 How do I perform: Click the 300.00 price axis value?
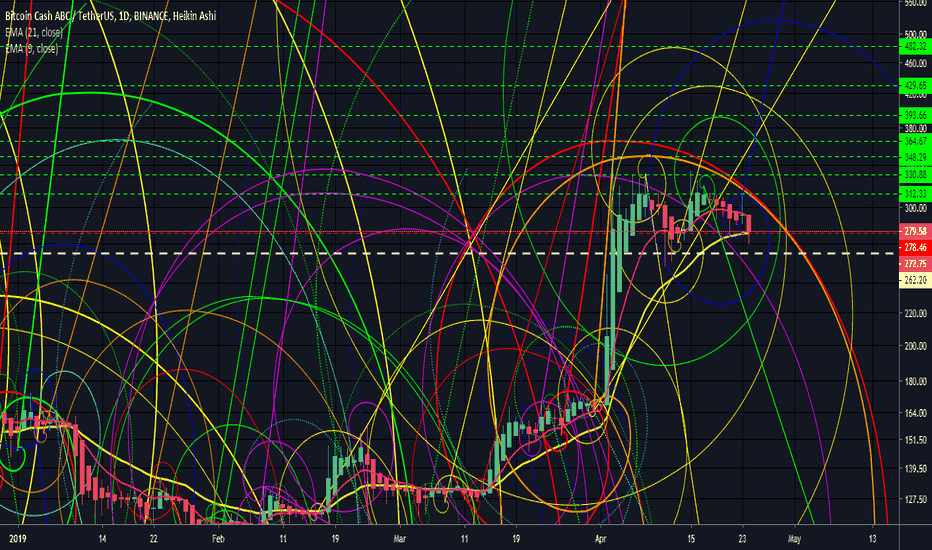[915, 208]
